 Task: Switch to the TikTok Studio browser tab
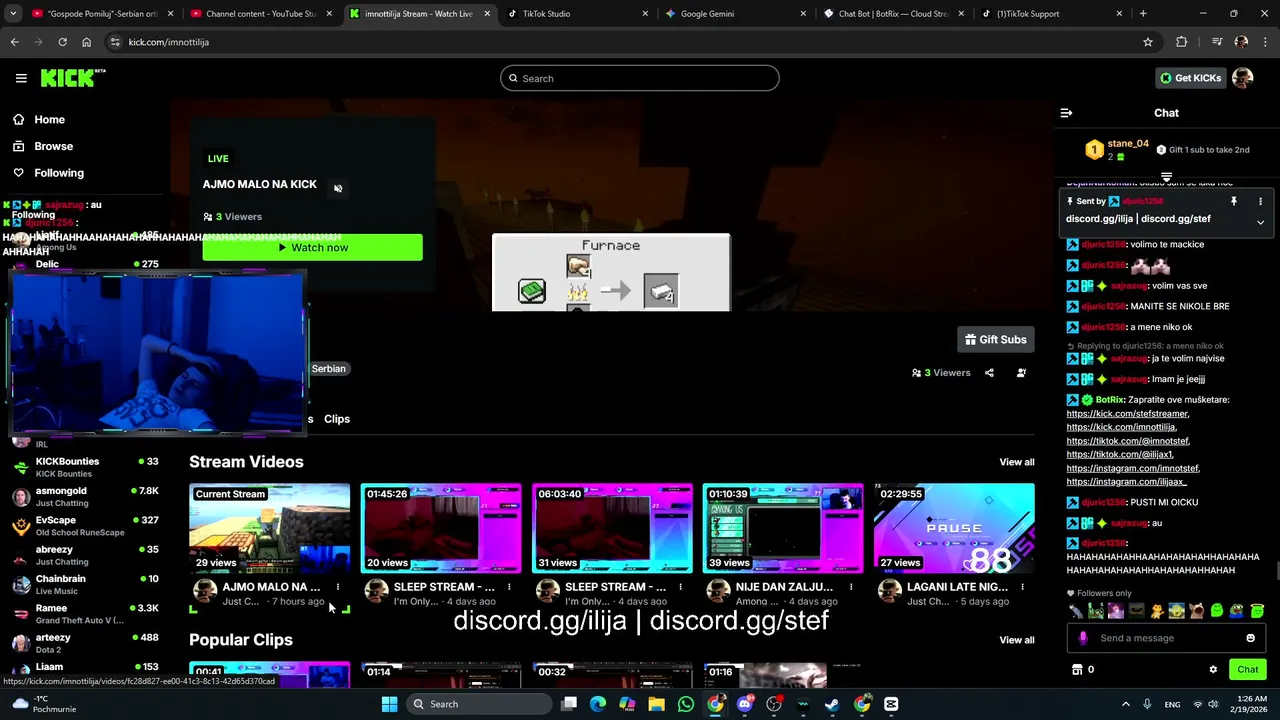tap(577, 14)
